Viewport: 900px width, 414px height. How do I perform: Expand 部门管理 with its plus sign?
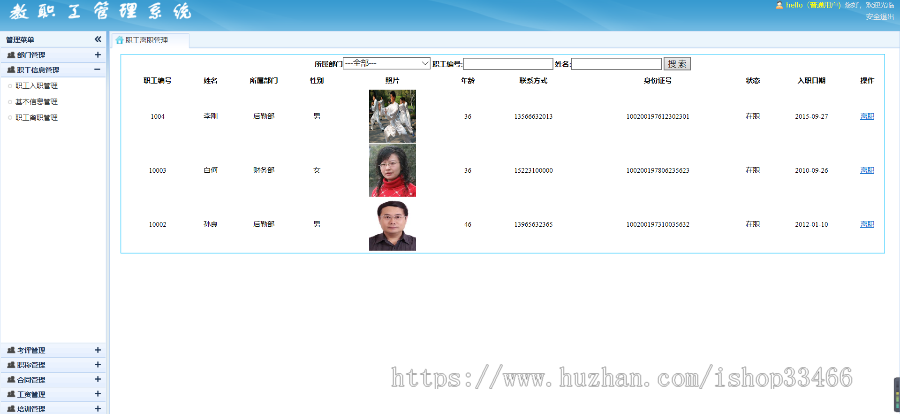tap(98, 55)
